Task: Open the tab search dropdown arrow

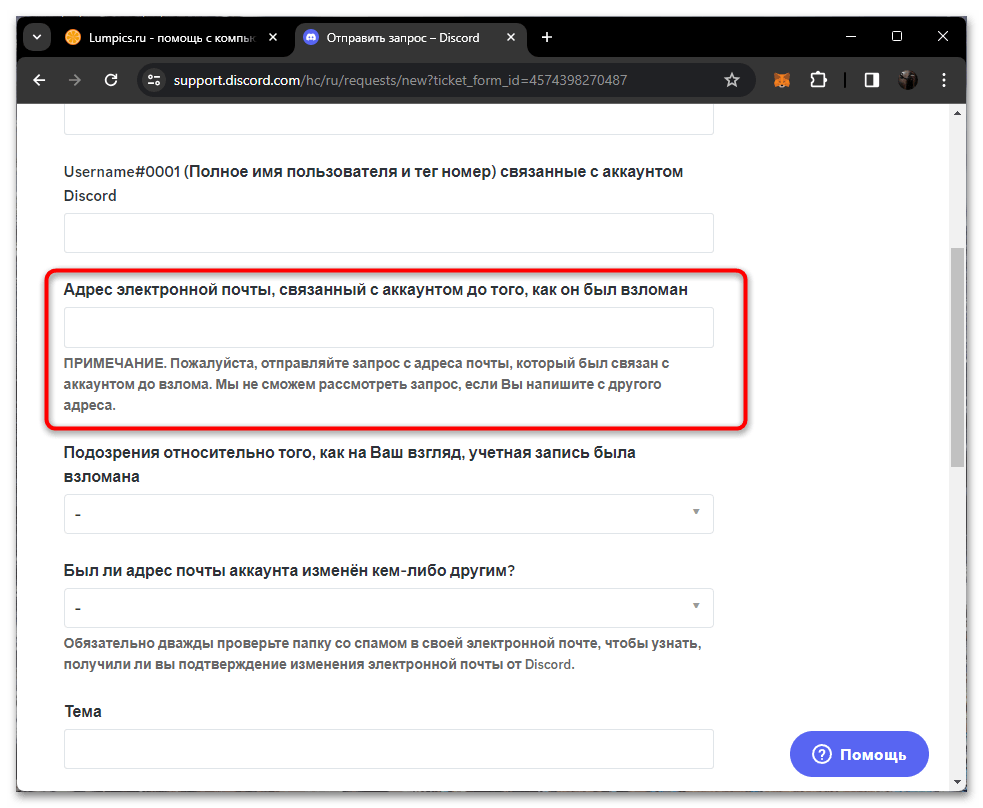Action: (37, 38)
